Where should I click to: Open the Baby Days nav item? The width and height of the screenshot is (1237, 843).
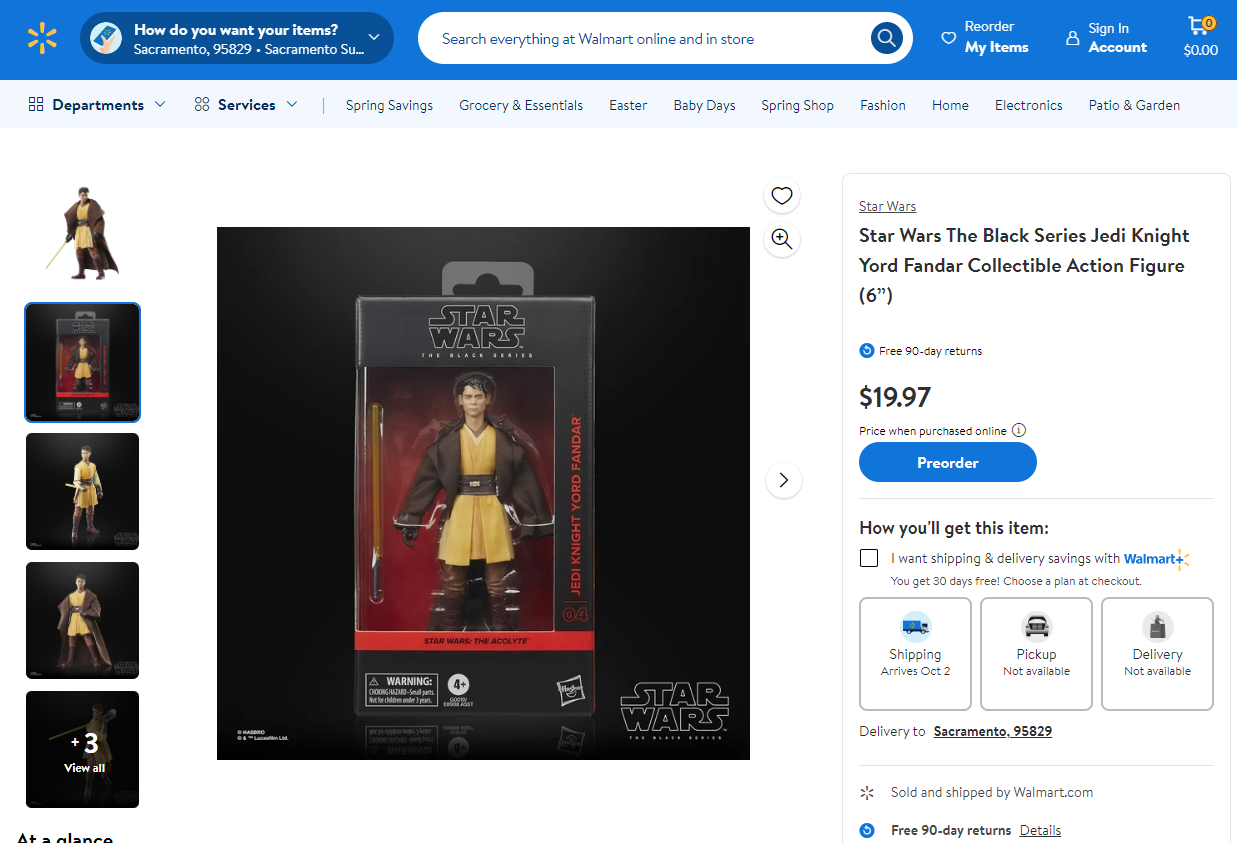[x=704, y=105]
